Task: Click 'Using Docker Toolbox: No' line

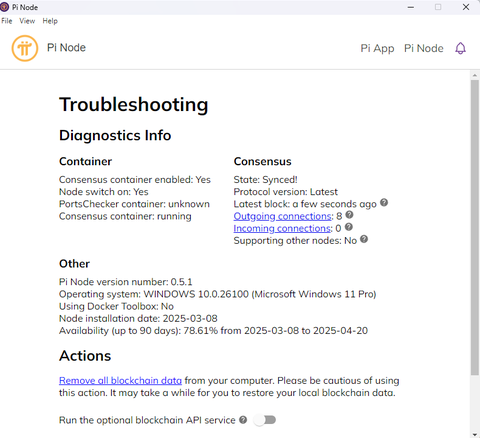Action: [x=116, y=306]
